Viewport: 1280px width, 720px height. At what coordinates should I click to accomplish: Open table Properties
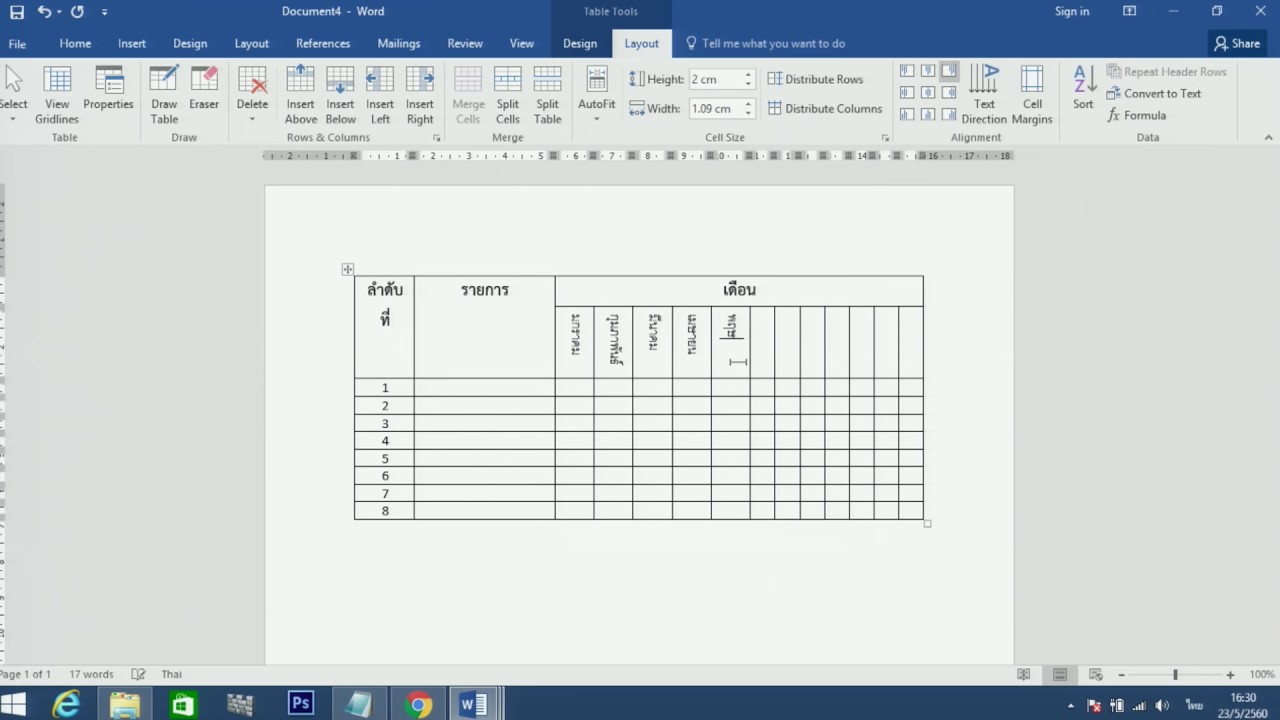[108, 89]
